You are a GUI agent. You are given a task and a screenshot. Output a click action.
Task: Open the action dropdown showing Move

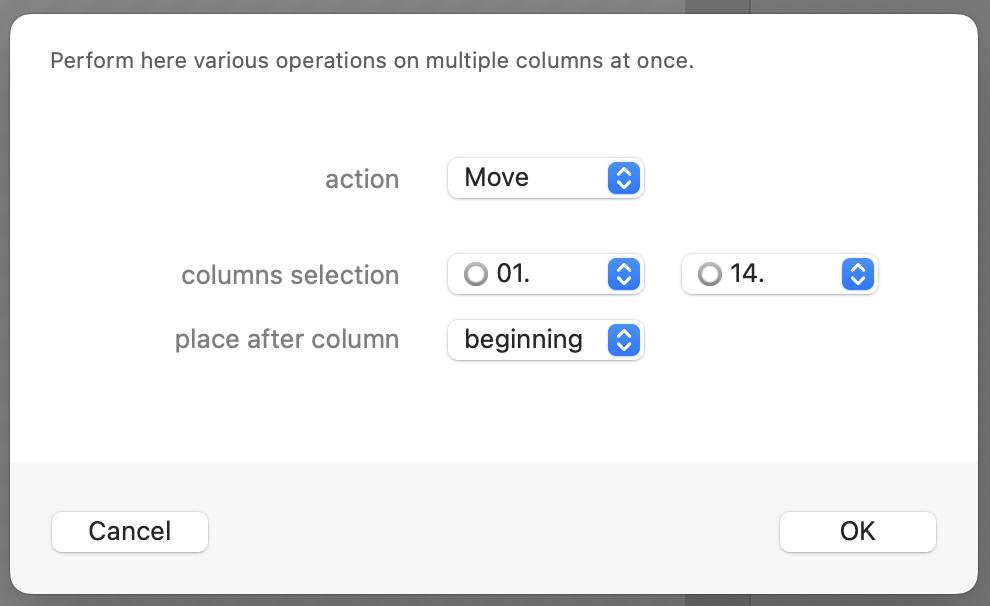(545, 178)
